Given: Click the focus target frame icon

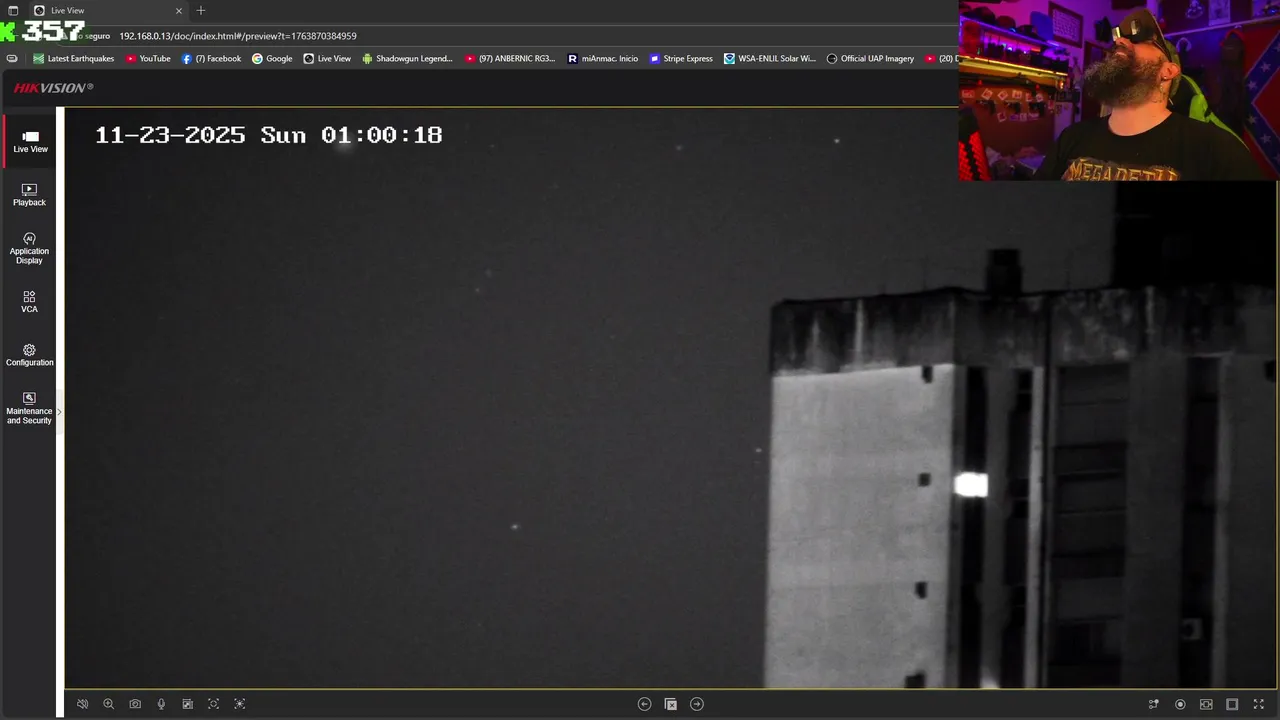Looking at the screenshot, I should click(x=213, y=704).
